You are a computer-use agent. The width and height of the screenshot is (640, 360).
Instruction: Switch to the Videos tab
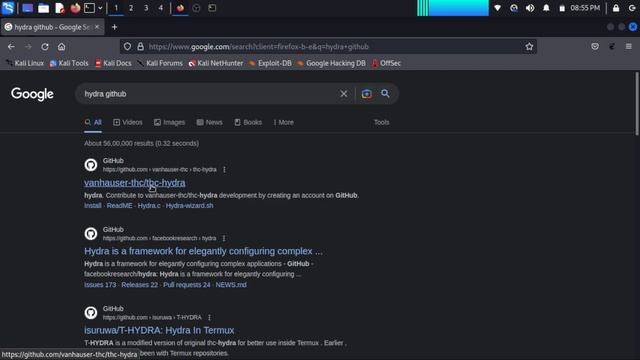tap(128, 122)
